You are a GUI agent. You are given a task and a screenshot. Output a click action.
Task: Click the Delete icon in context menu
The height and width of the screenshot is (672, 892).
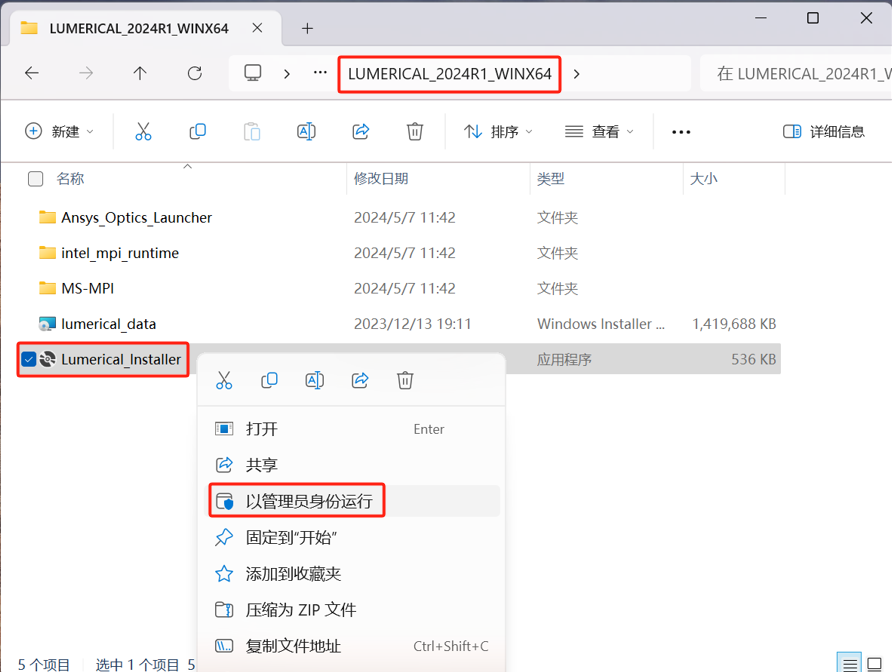405,380
